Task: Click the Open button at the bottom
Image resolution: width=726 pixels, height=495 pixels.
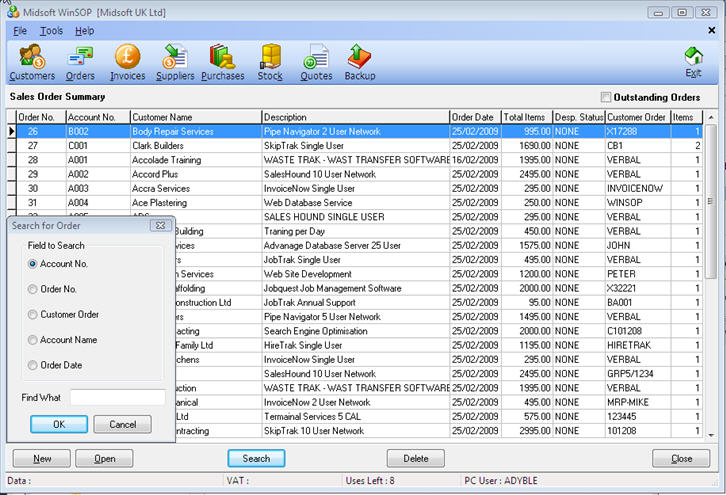Action: point(105,458)
